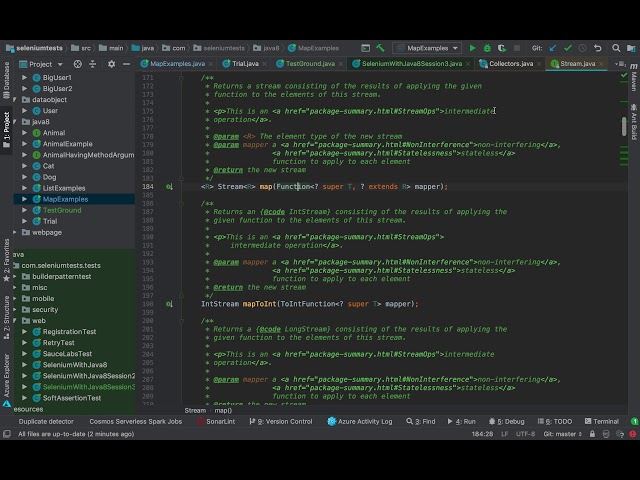Open Git master branch popup
640x480 pixels.
(x=562, y=434)
